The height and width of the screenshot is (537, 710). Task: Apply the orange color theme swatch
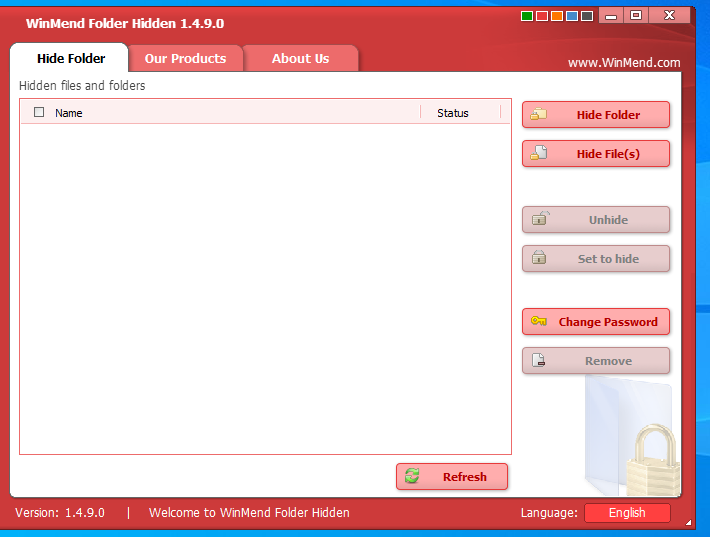coord(557,16)
